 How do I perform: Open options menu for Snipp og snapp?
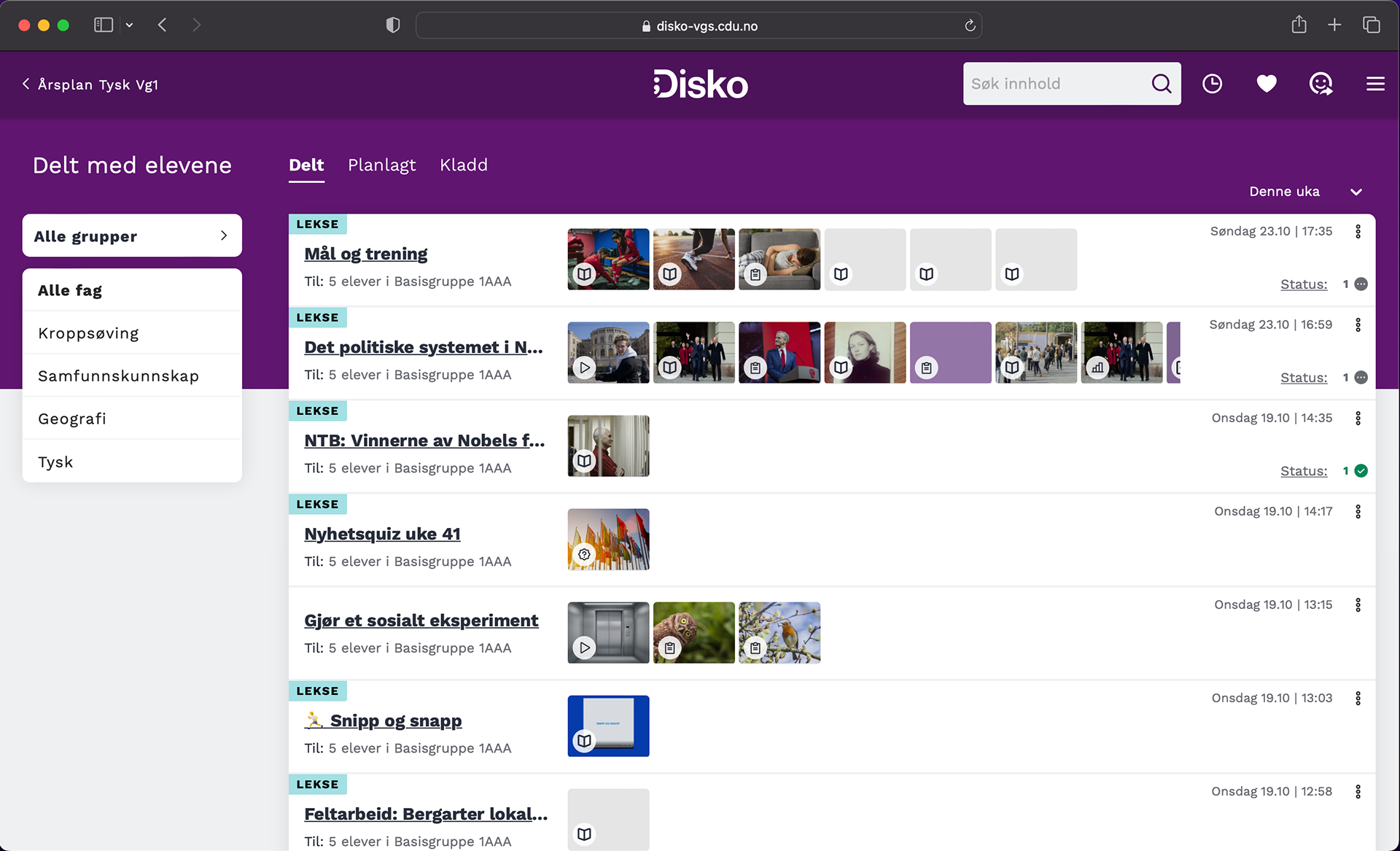[1358, 698]
